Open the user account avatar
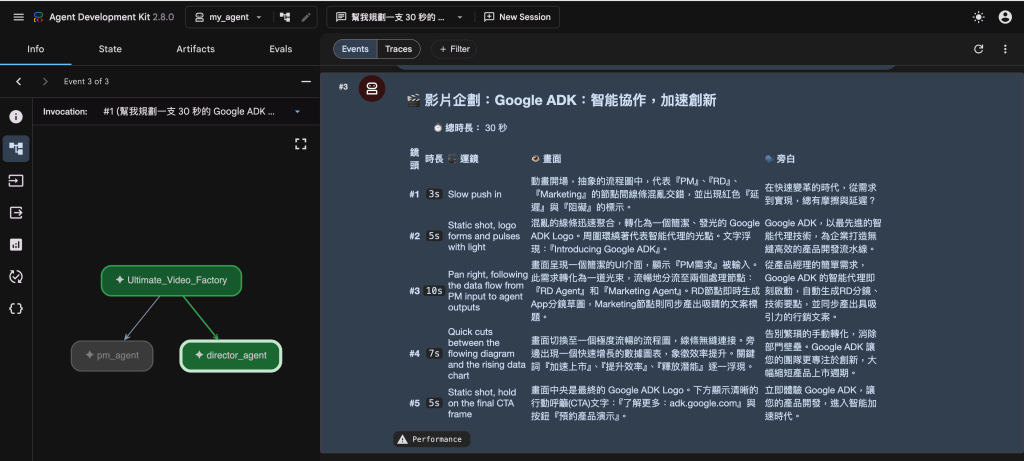This screenshot has width=1024, height=461. point(1005,18)
